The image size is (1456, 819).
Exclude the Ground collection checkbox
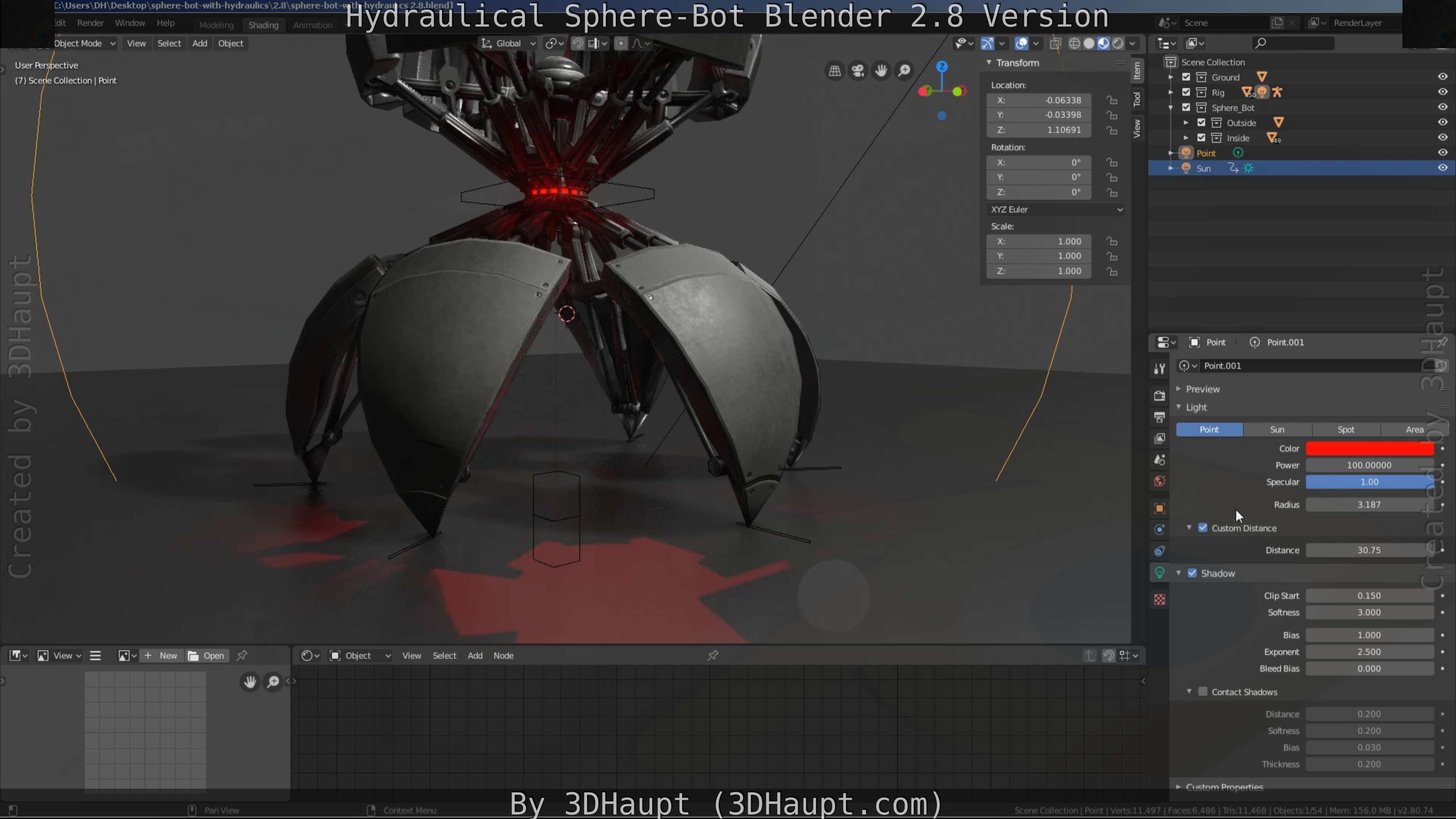(1186, 77)
